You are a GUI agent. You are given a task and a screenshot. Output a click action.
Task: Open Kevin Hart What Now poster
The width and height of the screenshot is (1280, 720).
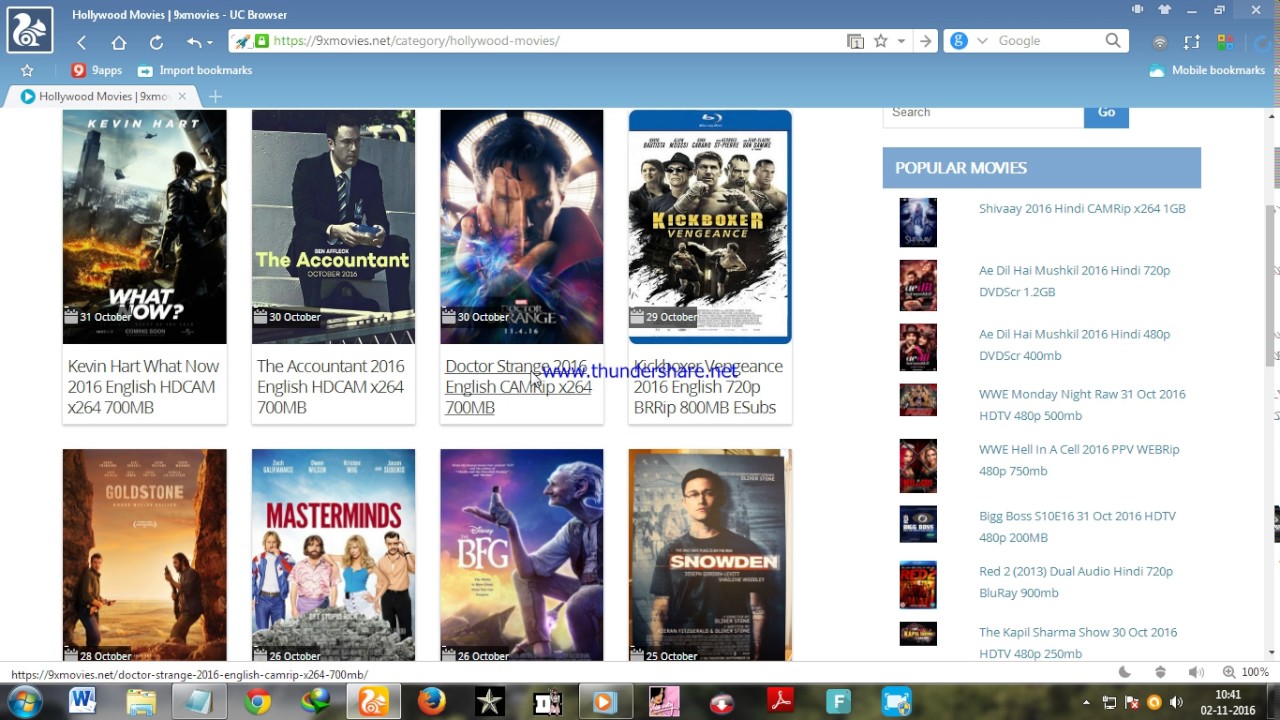click(x=145, y=226)
